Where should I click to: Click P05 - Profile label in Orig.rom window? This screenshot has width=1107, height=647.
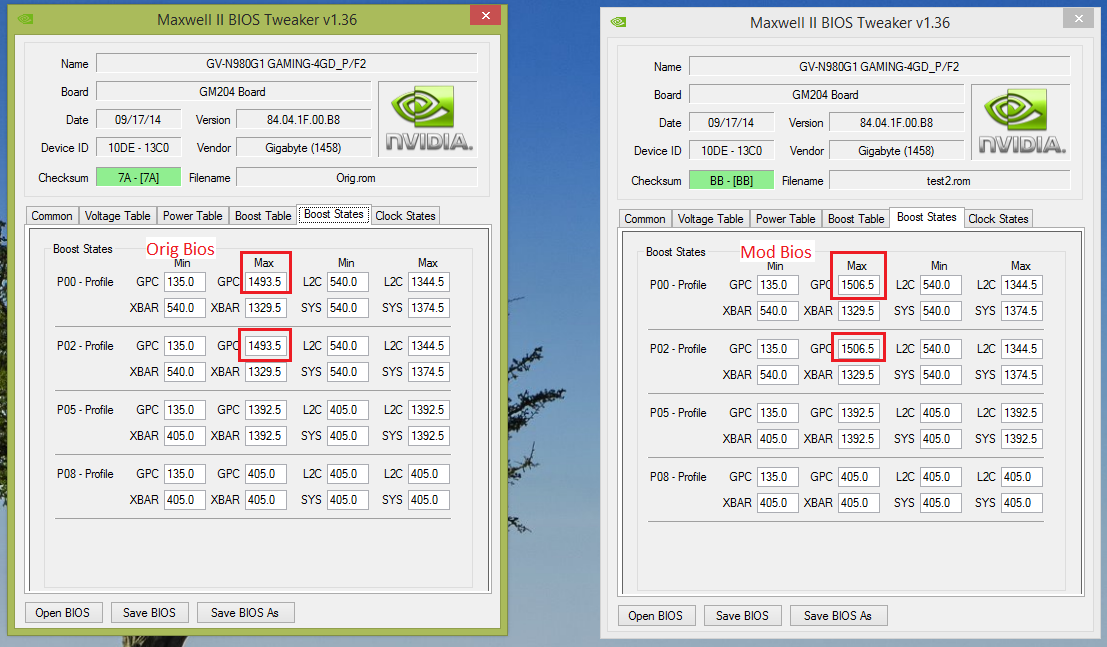pyautogui.click(x=85, y=410)
